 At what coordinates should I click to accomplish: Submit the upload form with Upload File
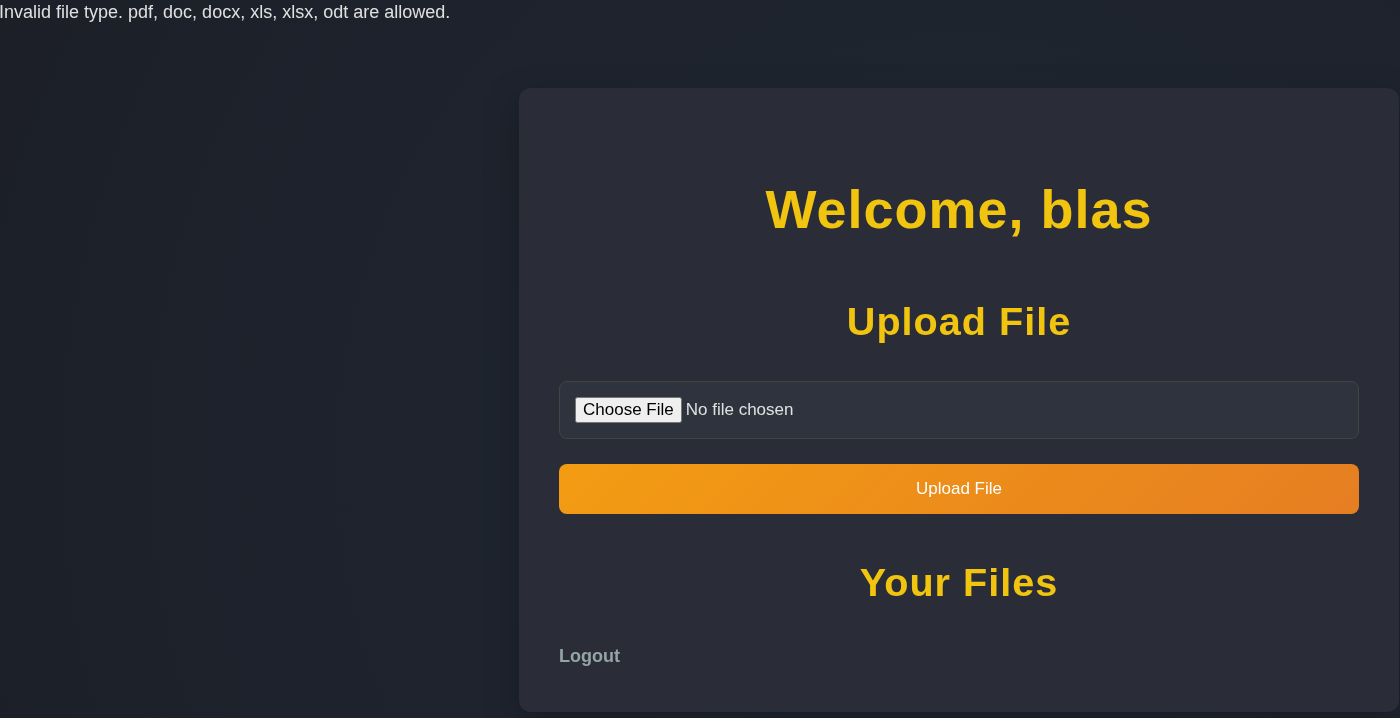pos(957,488)
